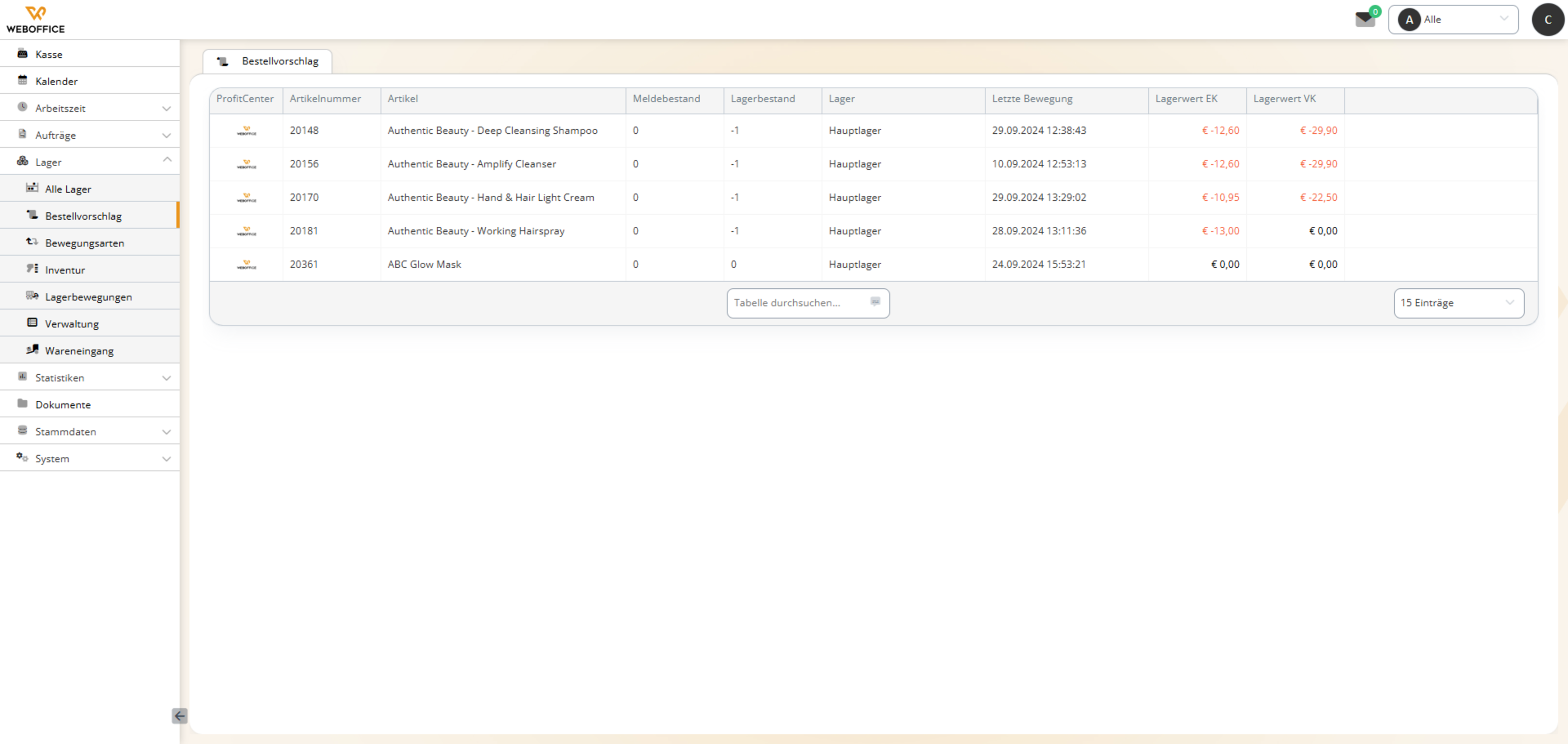Screen dimensions: 1568x744
Task: Open the messages envelope icon
Action: 1365,19
